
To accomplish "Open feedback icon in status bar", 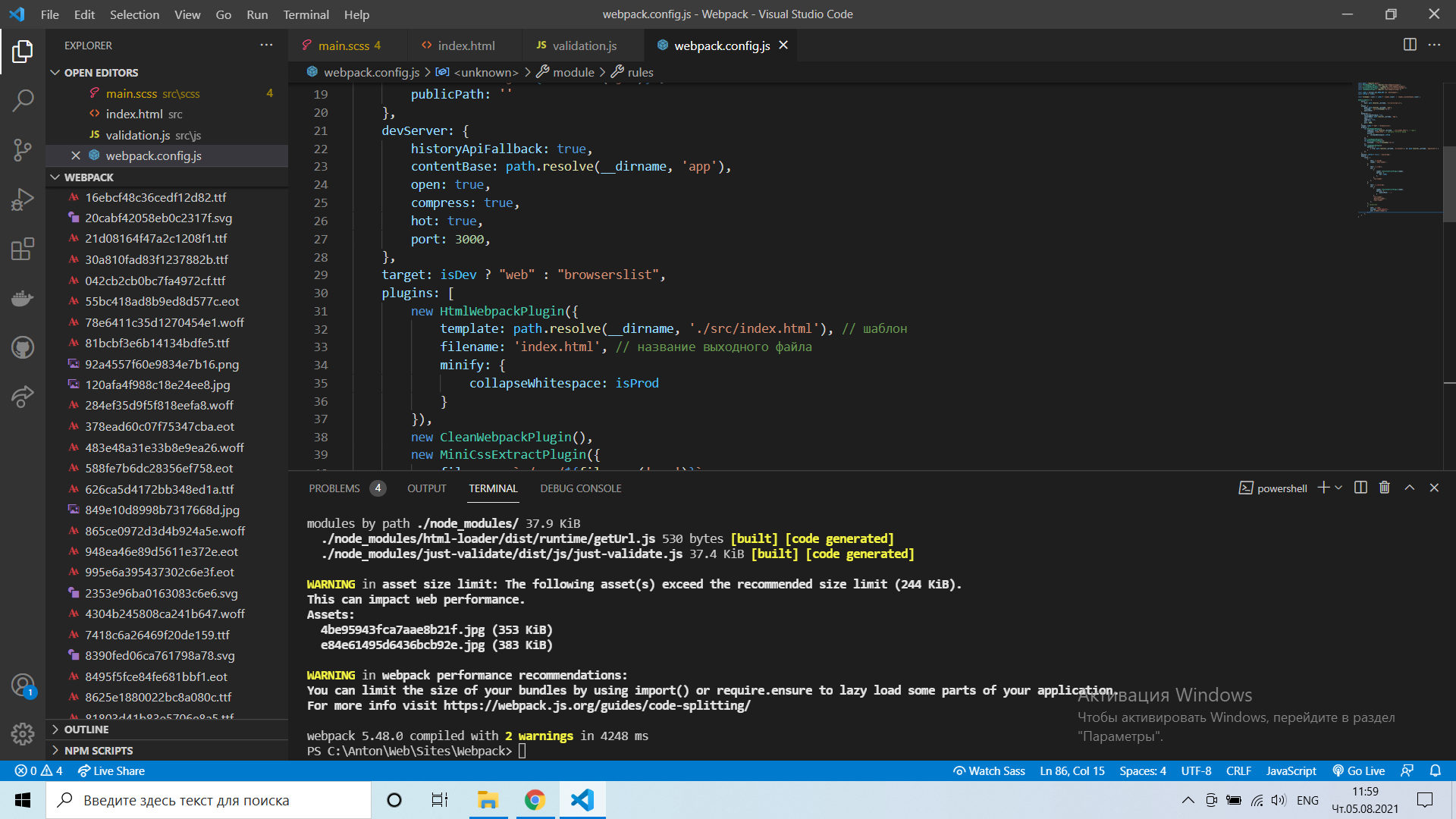I will tap(1407, 770).
